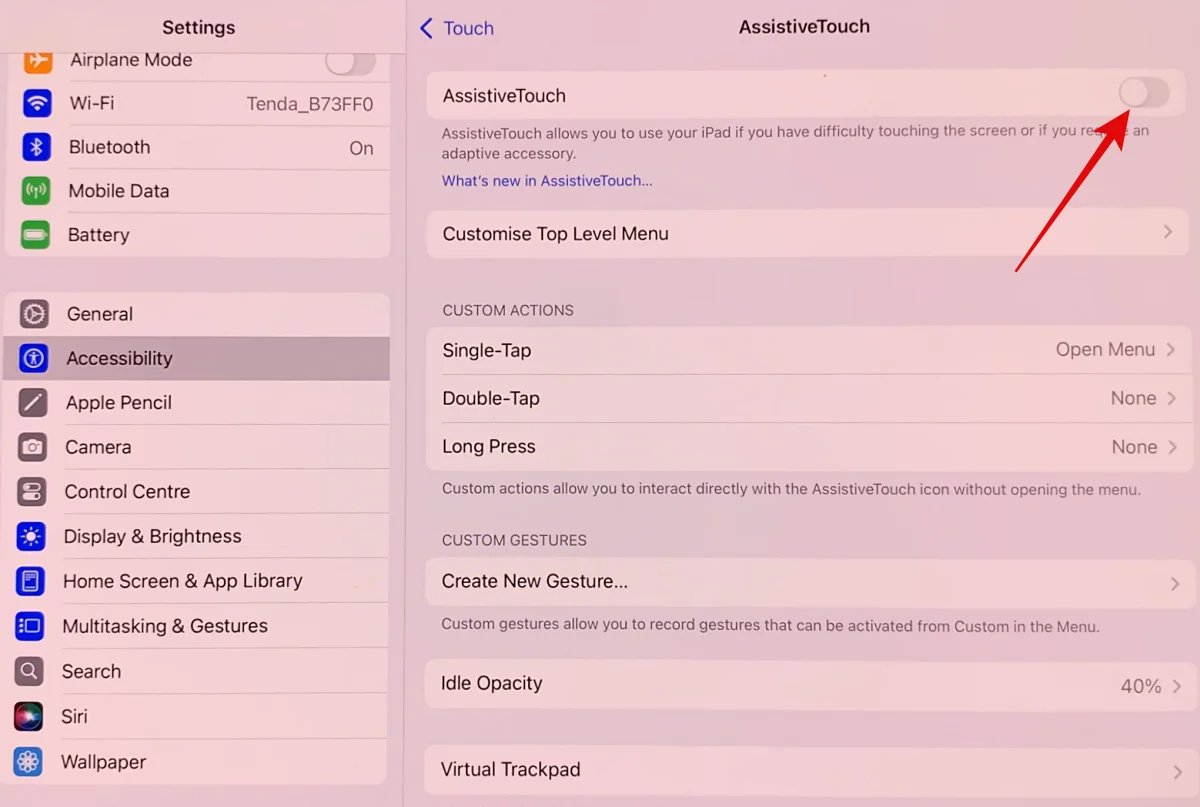Screen dimensions: 1200x807
Task: Tap the Wallpaper flower icon
Action: pyautogui.click(x=28, y=762)
